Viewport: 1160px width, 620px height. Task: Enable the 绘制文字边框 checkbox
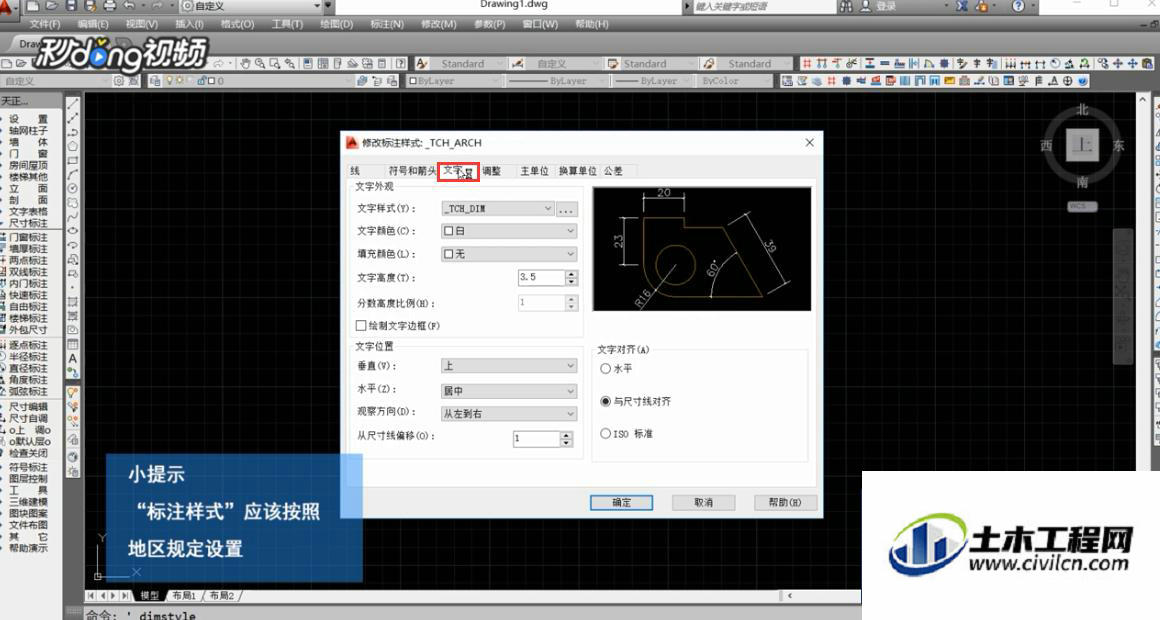[361, 326]
